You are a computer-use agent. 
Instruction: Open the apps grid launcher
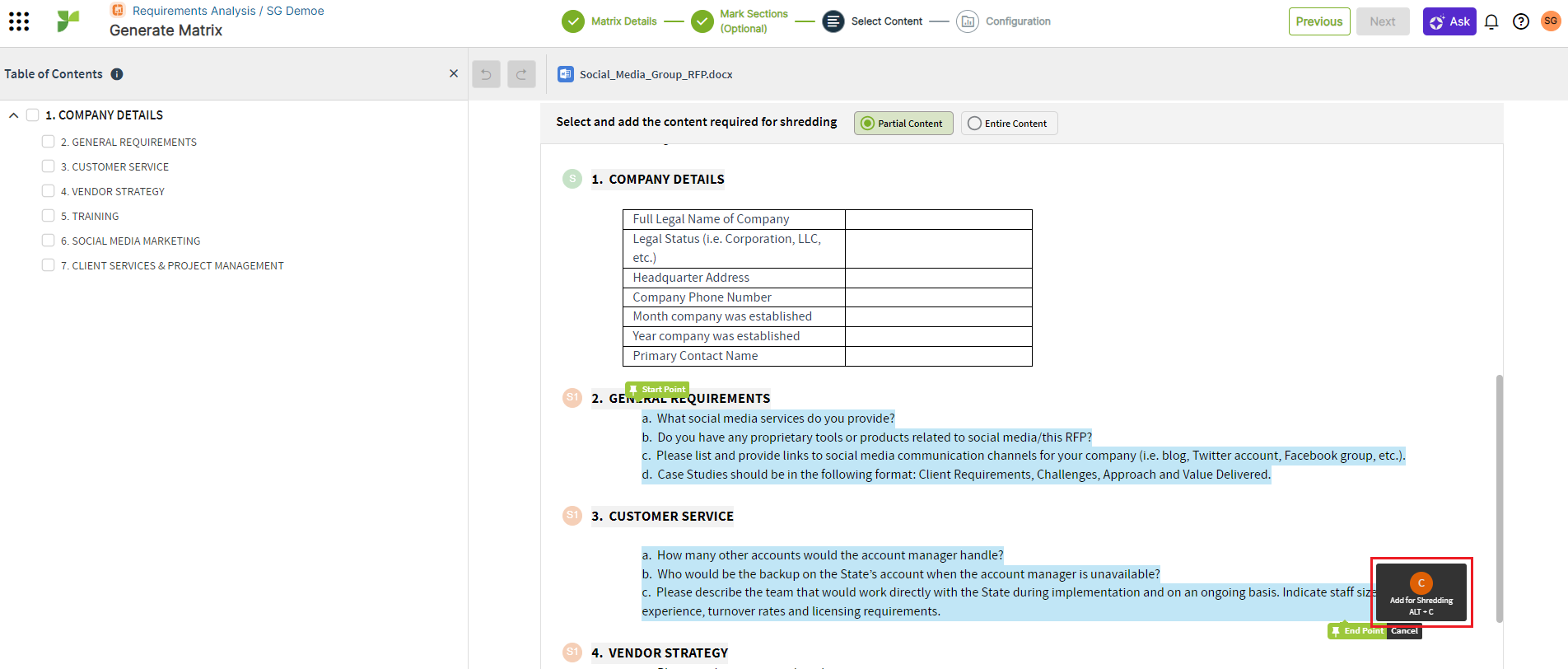19,21
